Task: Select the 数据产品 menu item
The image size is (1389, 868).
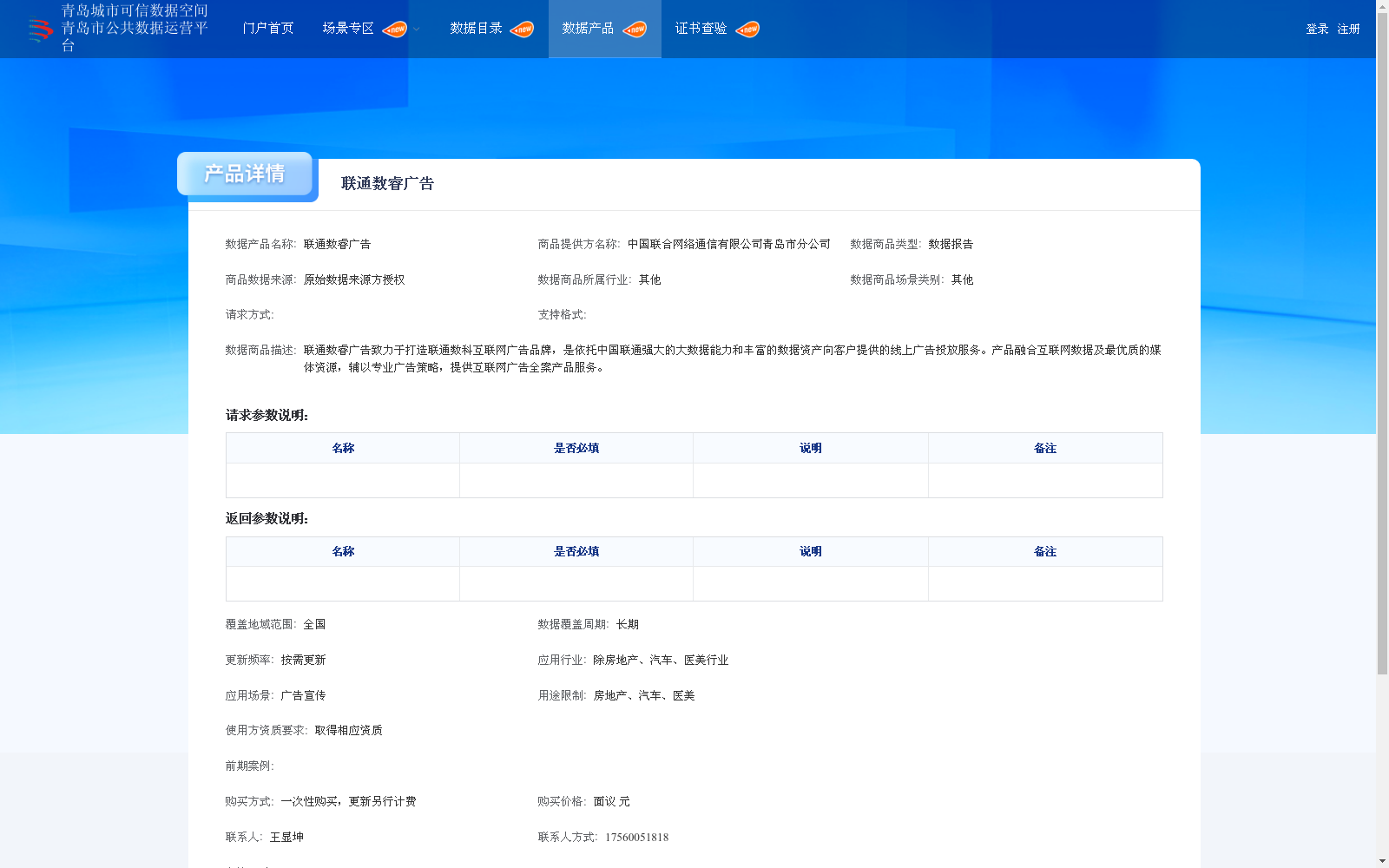Action: (x=588, y=29)
